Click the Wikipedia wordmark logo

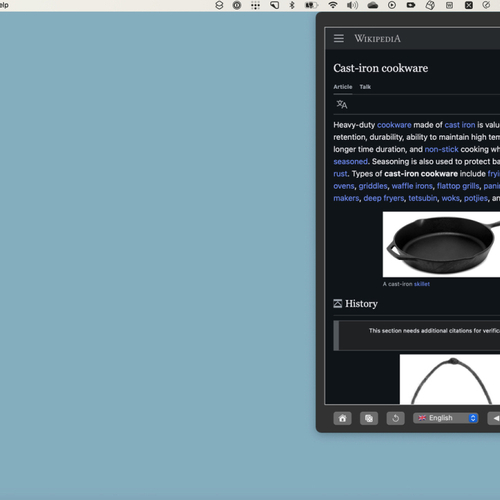(x=377, y=39)
